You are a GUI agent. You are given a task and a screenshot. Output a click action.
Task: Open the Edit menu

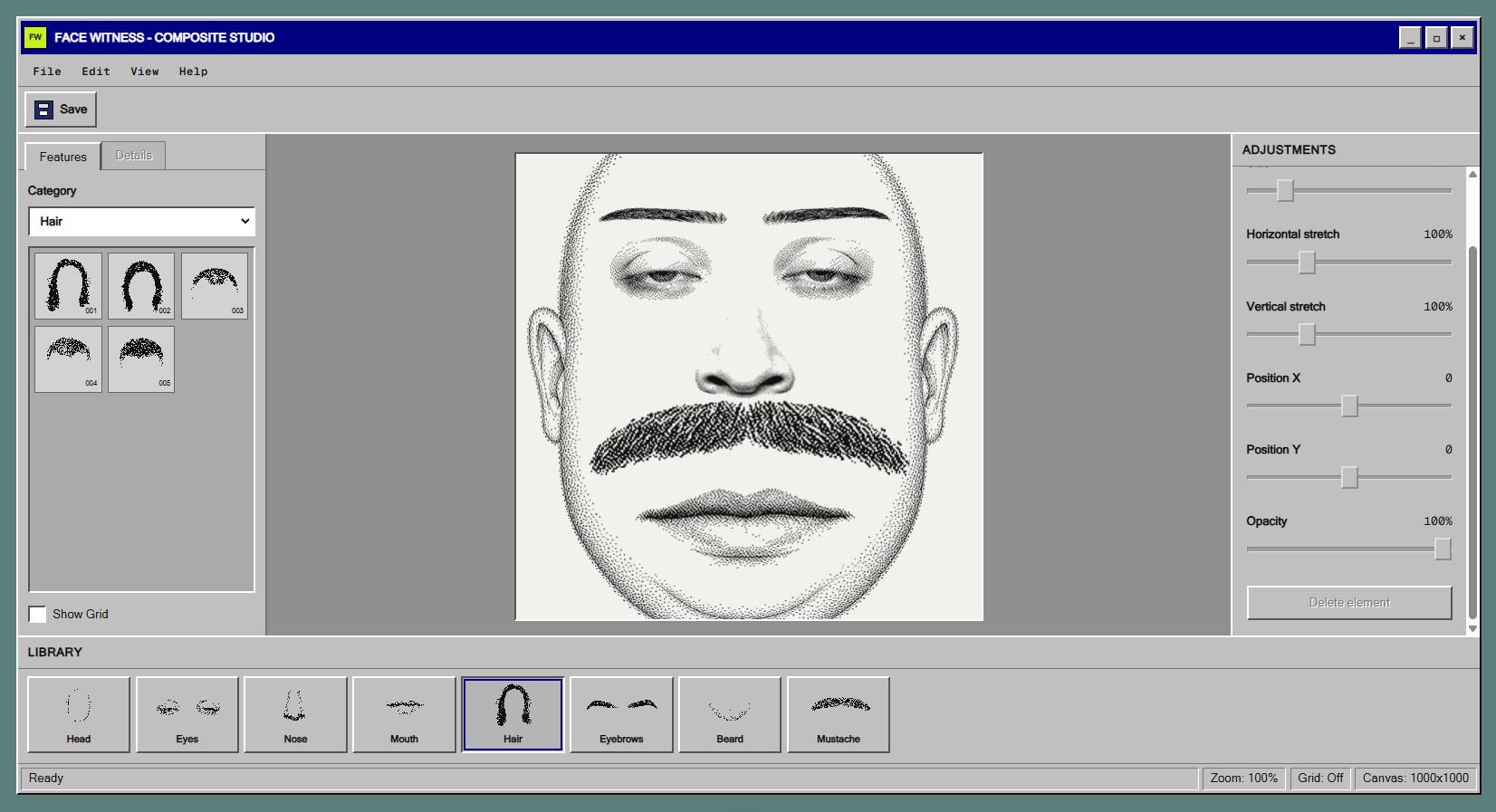pyautogui.click(x=96, y=72)
